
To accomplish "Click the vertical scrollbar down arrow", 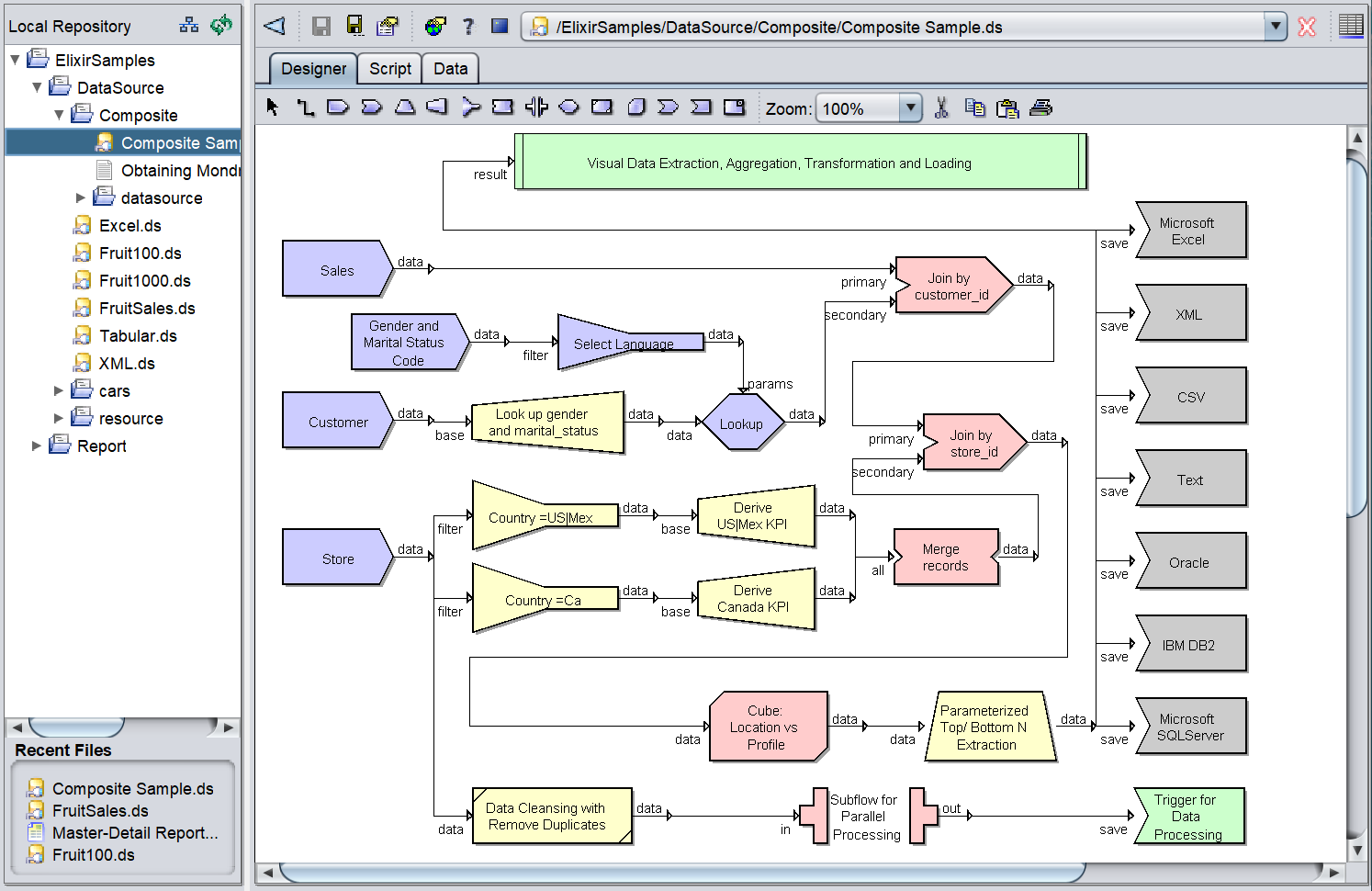I will point(1357,850).
